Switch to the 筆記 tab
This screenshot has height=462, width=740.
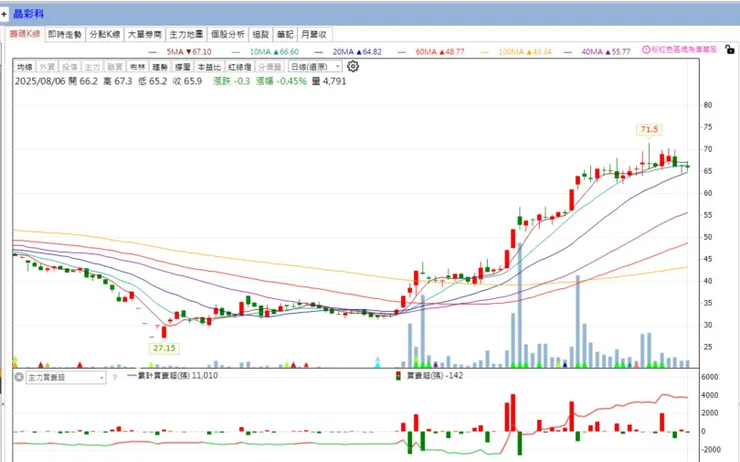[285, 34]
